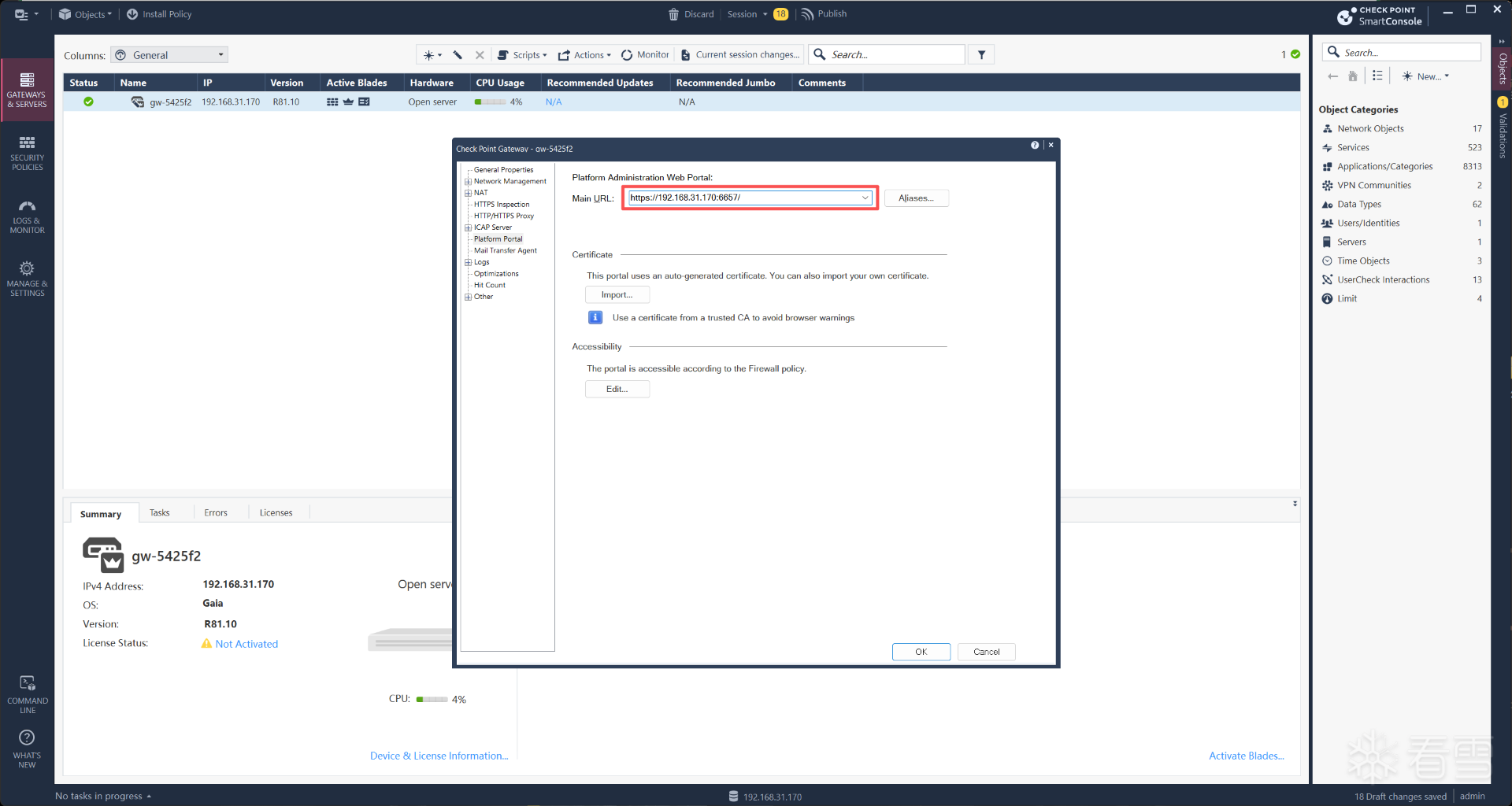
Task: View current session changes
Action: pyautogui.click(x=740, y=55)
